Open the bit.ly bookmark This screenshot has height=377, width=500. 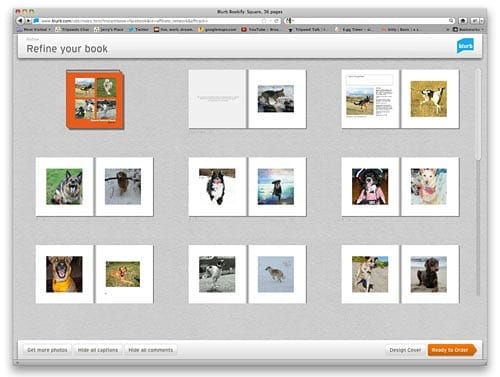[401, 29]
